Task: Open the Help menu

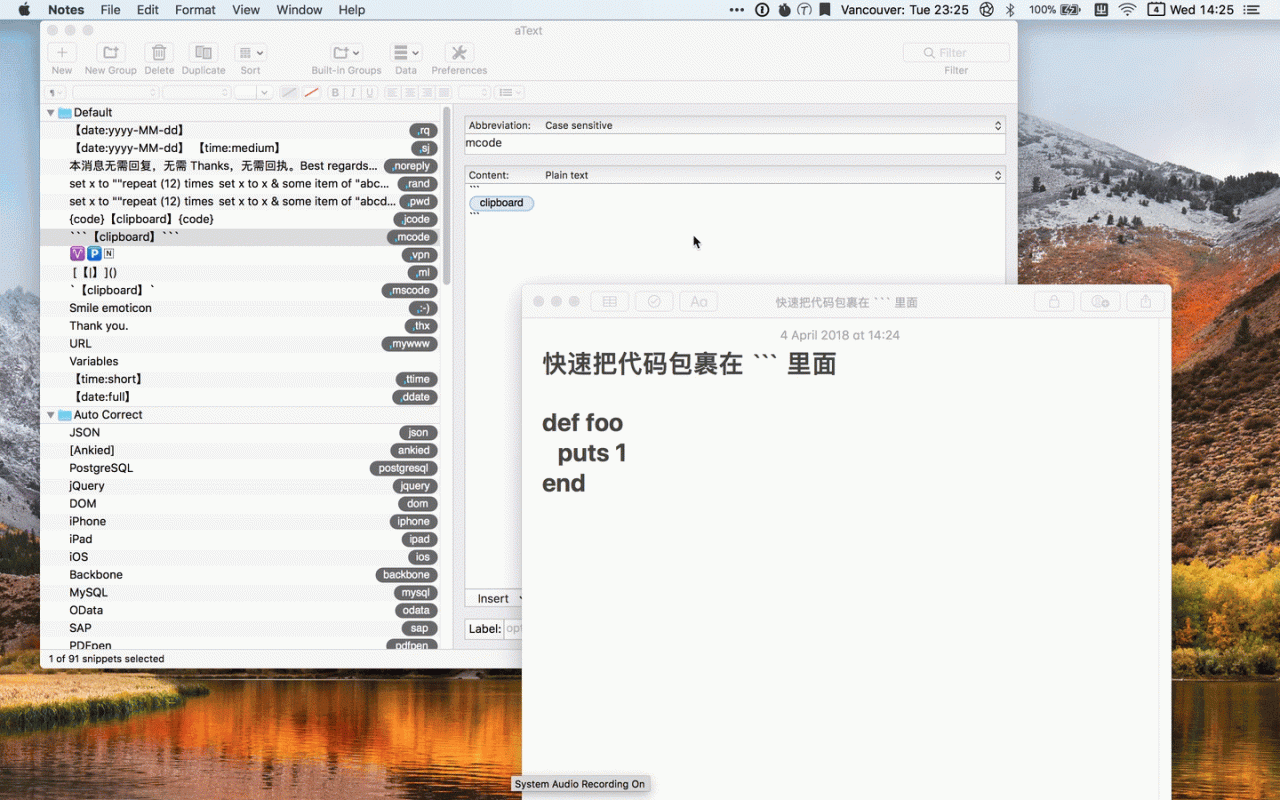Action: pyautogui.click(x=352, y=10)
